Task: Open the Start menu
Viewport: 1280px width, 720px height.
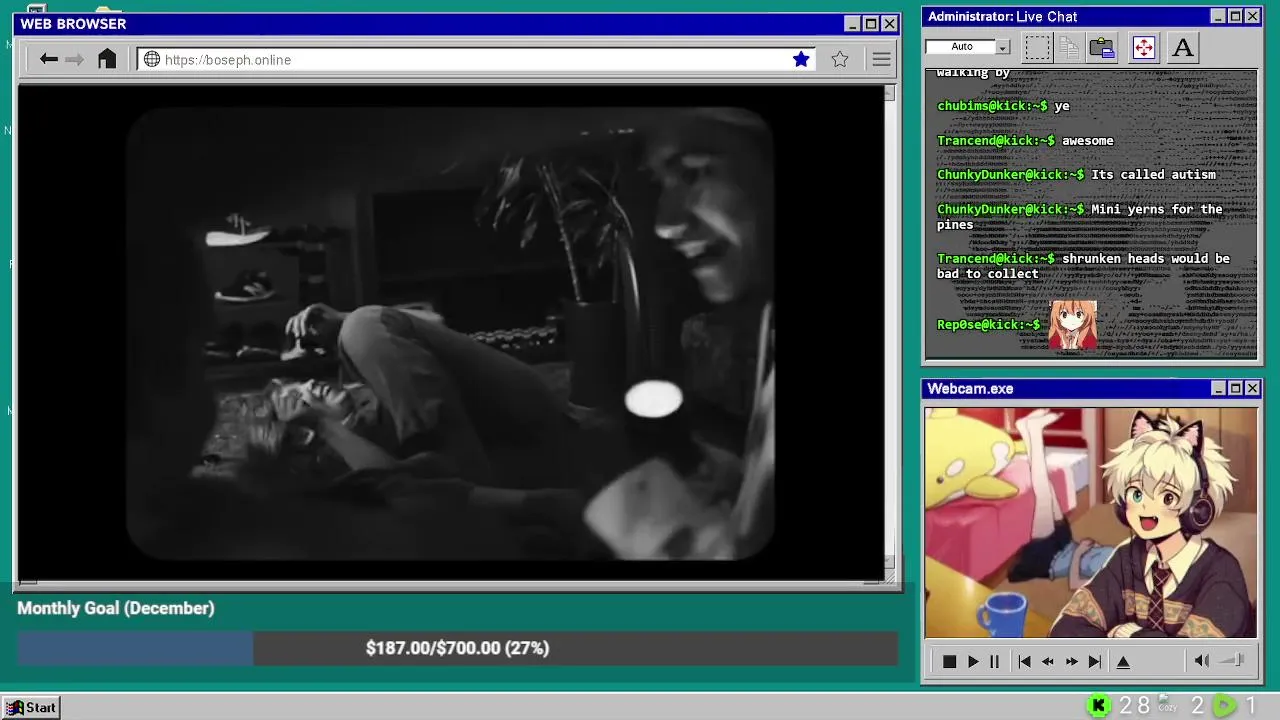Action: tap(31, 707)
